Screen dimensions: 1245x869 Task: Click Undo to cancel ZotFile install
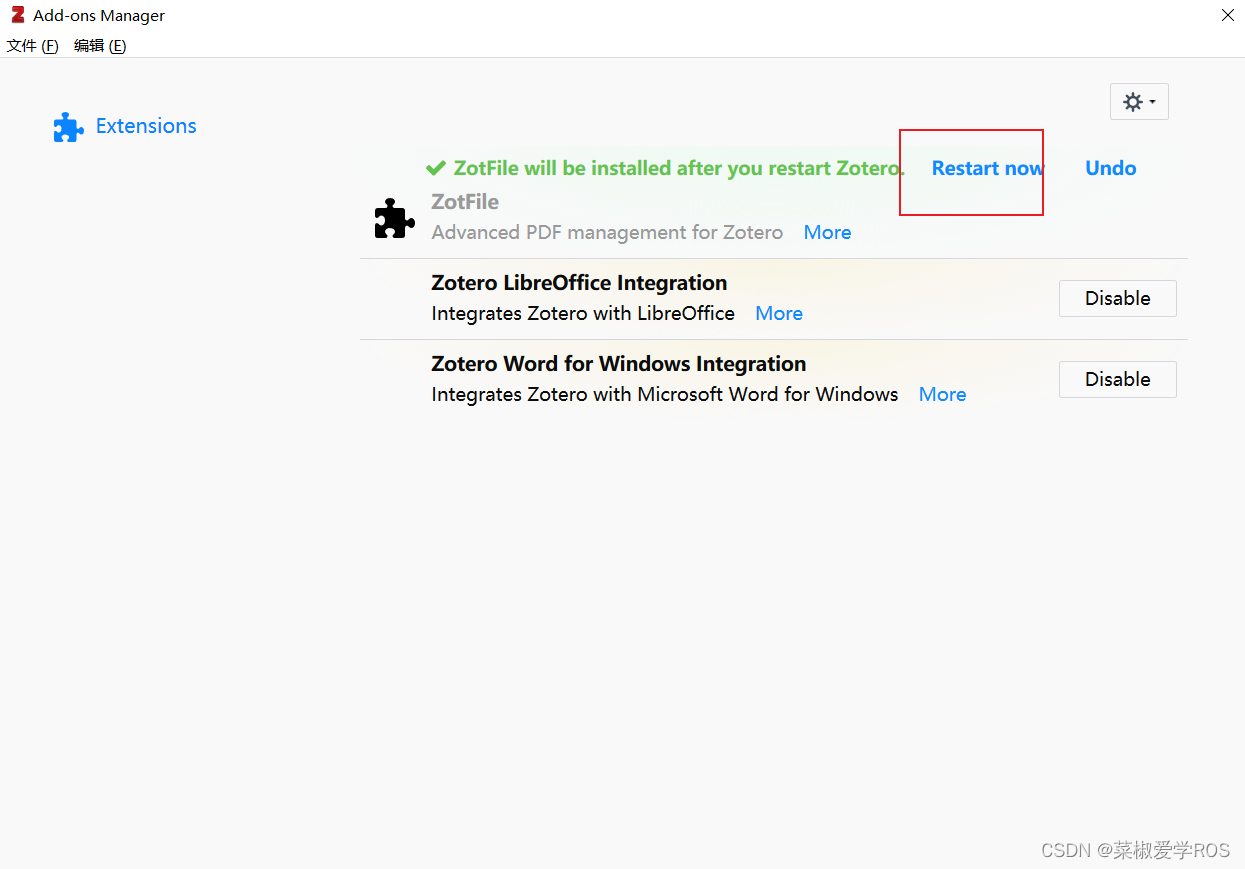point(1111,168)
